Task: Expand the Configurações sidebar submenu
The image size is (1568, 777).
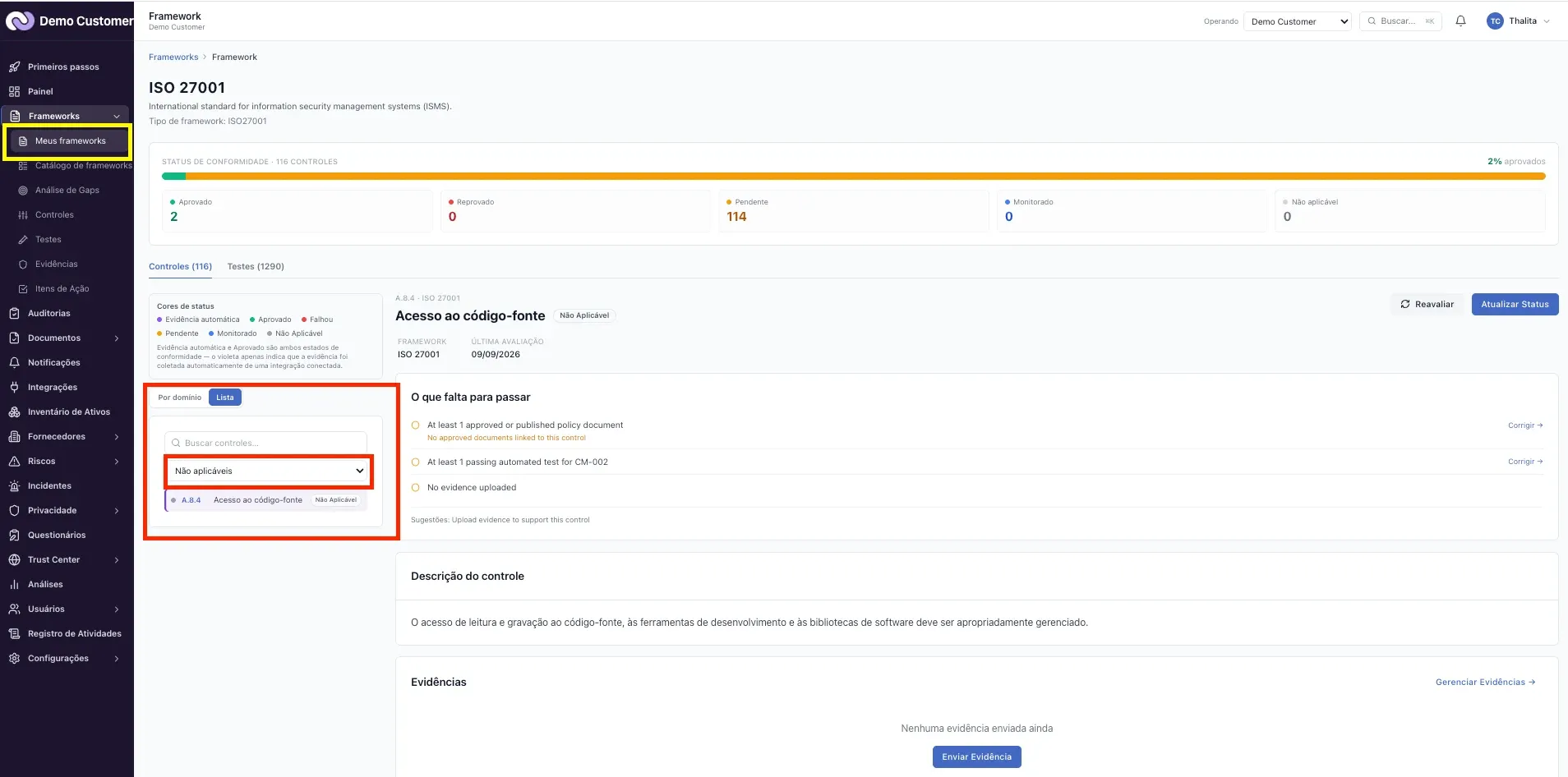Action: (117, 658)
